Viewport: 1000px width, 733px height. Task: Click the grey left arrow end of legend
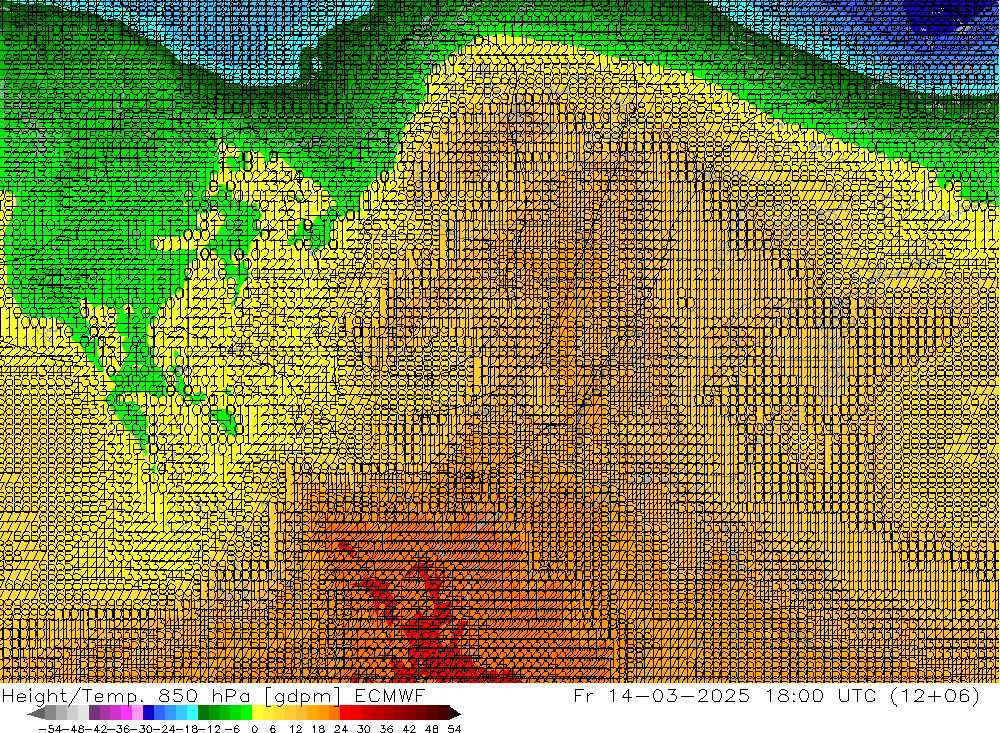tap(37, 713)
